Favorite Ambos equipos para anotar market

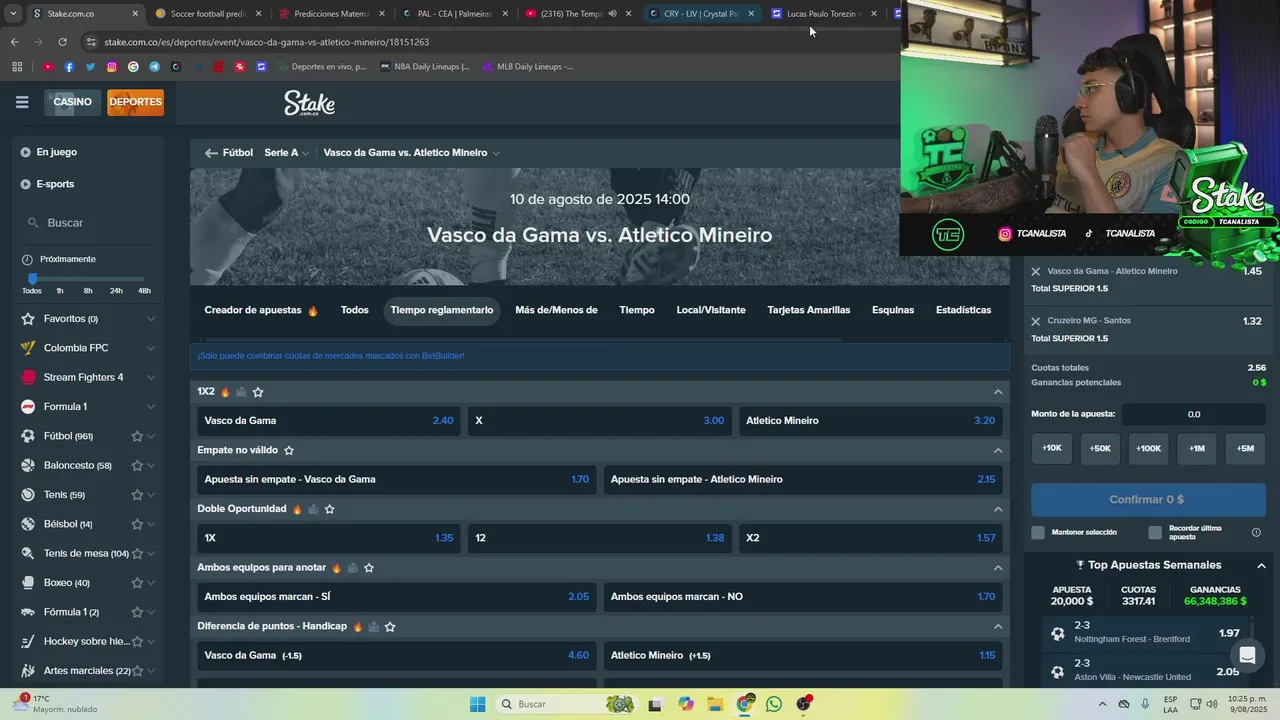coord(369,568)
